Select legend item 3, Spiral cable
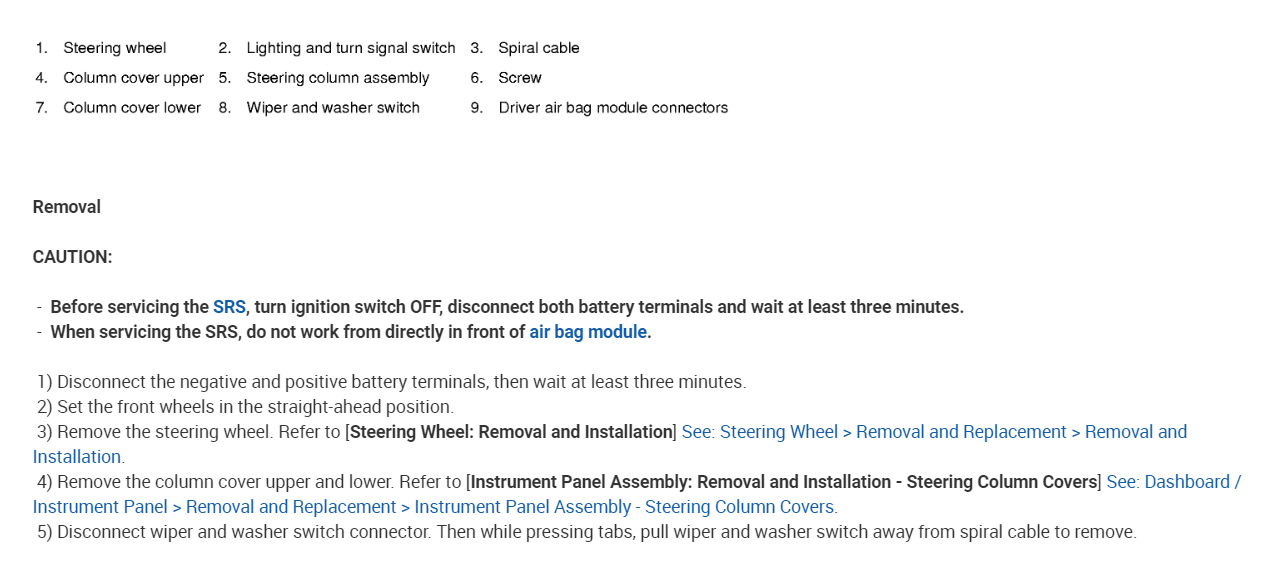Viewport: 1269px width, 564px height. point(538,48)
